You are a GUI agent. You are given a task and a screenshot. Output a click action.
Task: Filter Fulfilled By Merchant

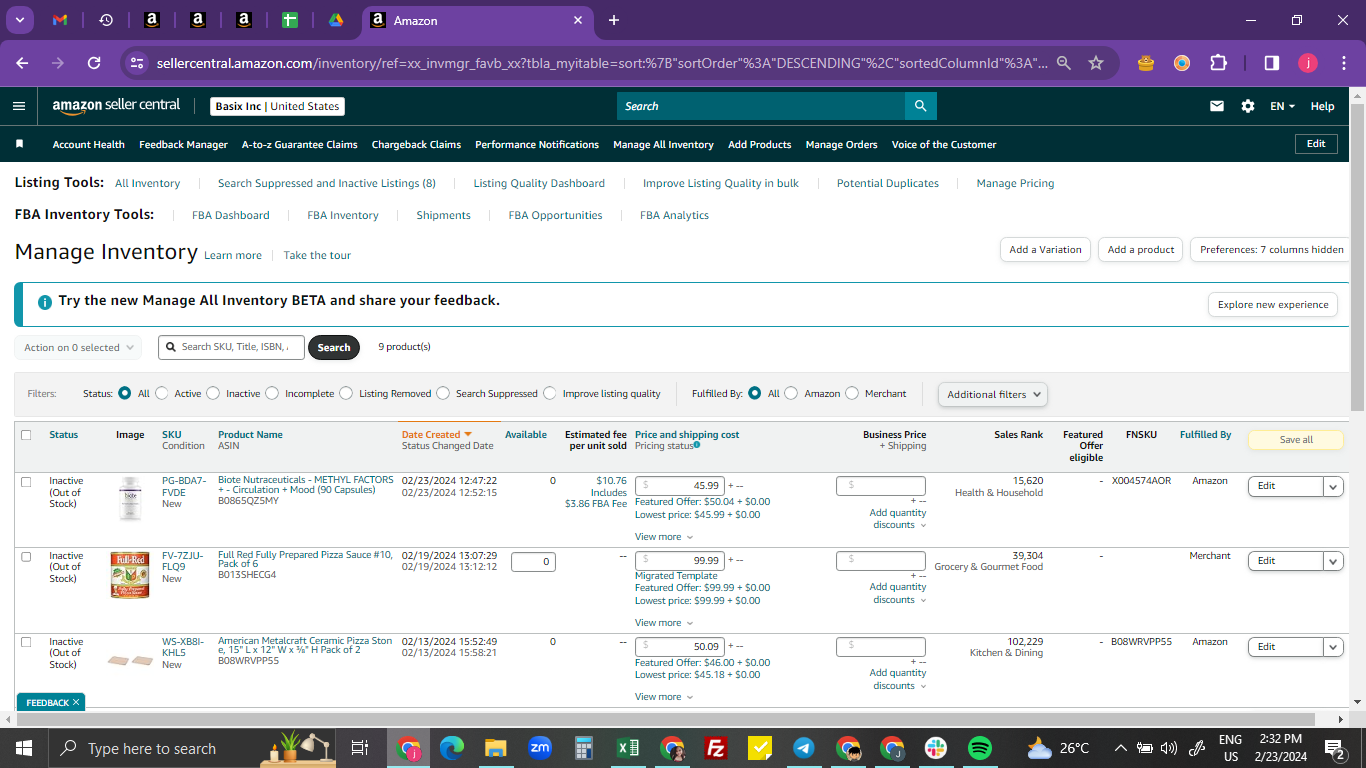tap(852, 393)
